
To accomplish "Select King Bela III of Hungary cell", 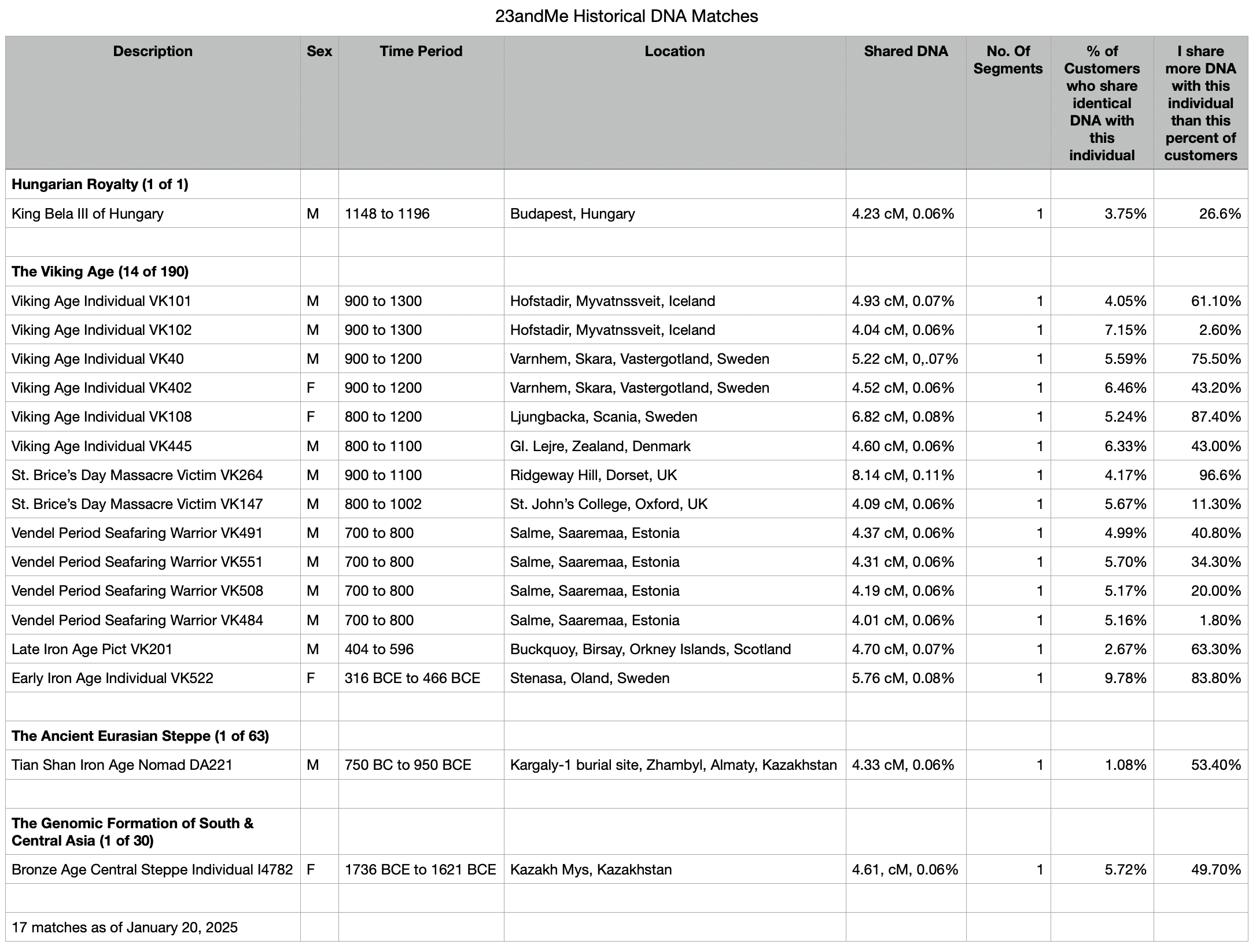I will pyautogui.click(x=88, y=214).
